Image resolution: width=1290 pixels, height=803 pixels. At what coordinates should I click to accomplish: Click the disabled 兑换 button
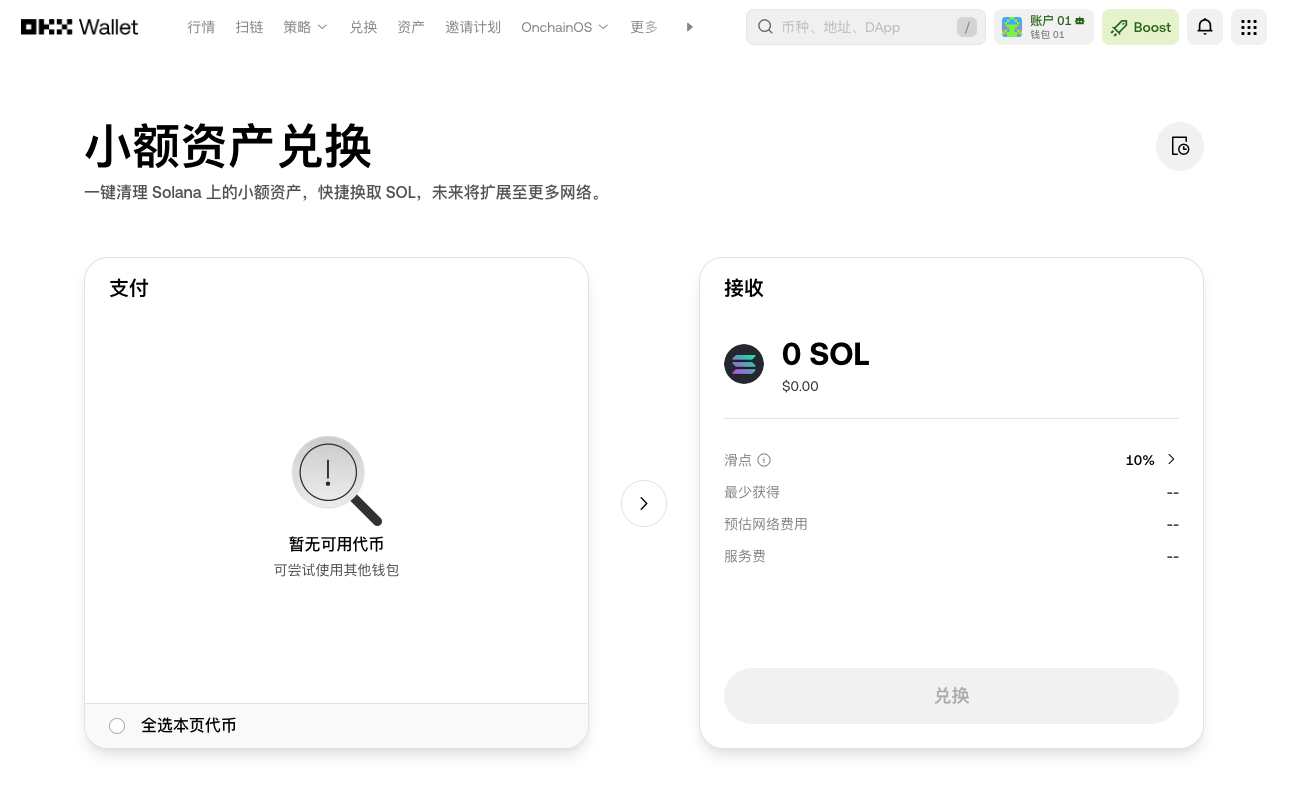951,695
